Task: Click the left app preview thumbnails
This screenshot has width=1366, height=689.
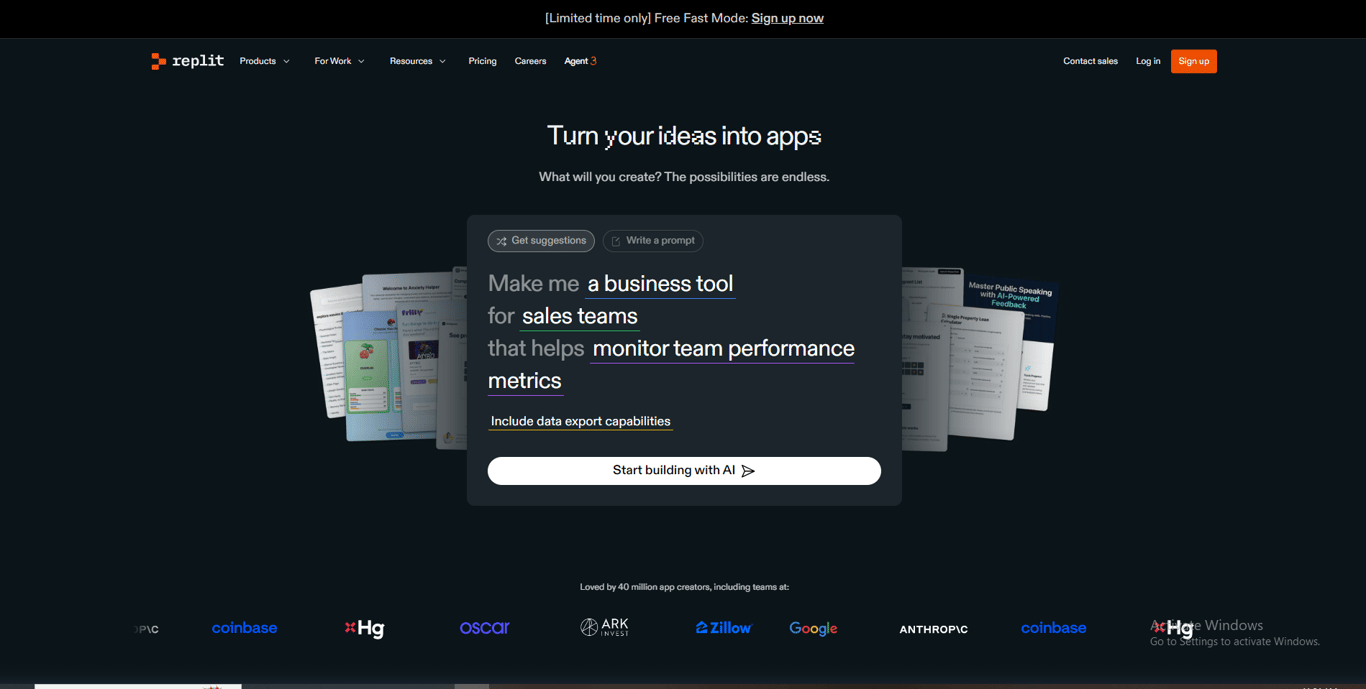Action: (x=390, y=358)
